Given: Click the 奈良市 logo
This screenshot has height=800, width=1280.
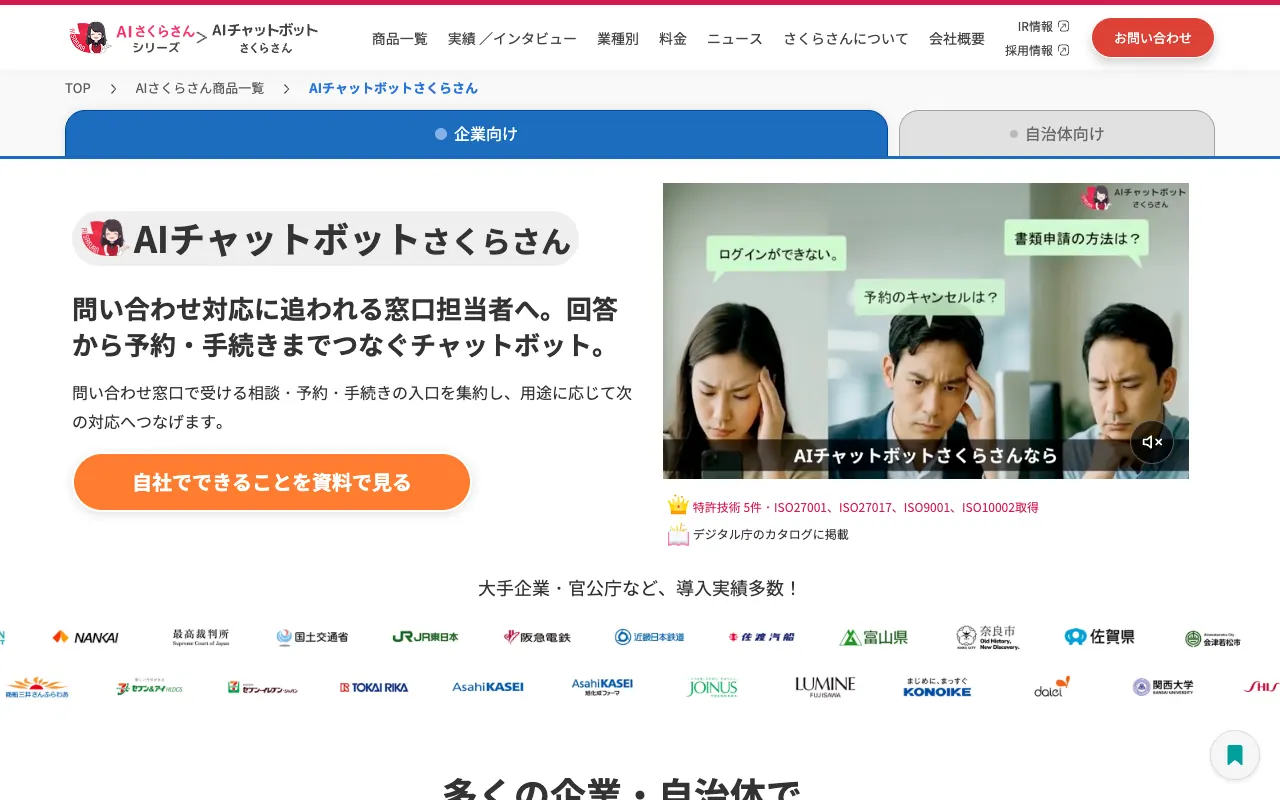Looking at the screenshot, I should [x=987, y=637].
